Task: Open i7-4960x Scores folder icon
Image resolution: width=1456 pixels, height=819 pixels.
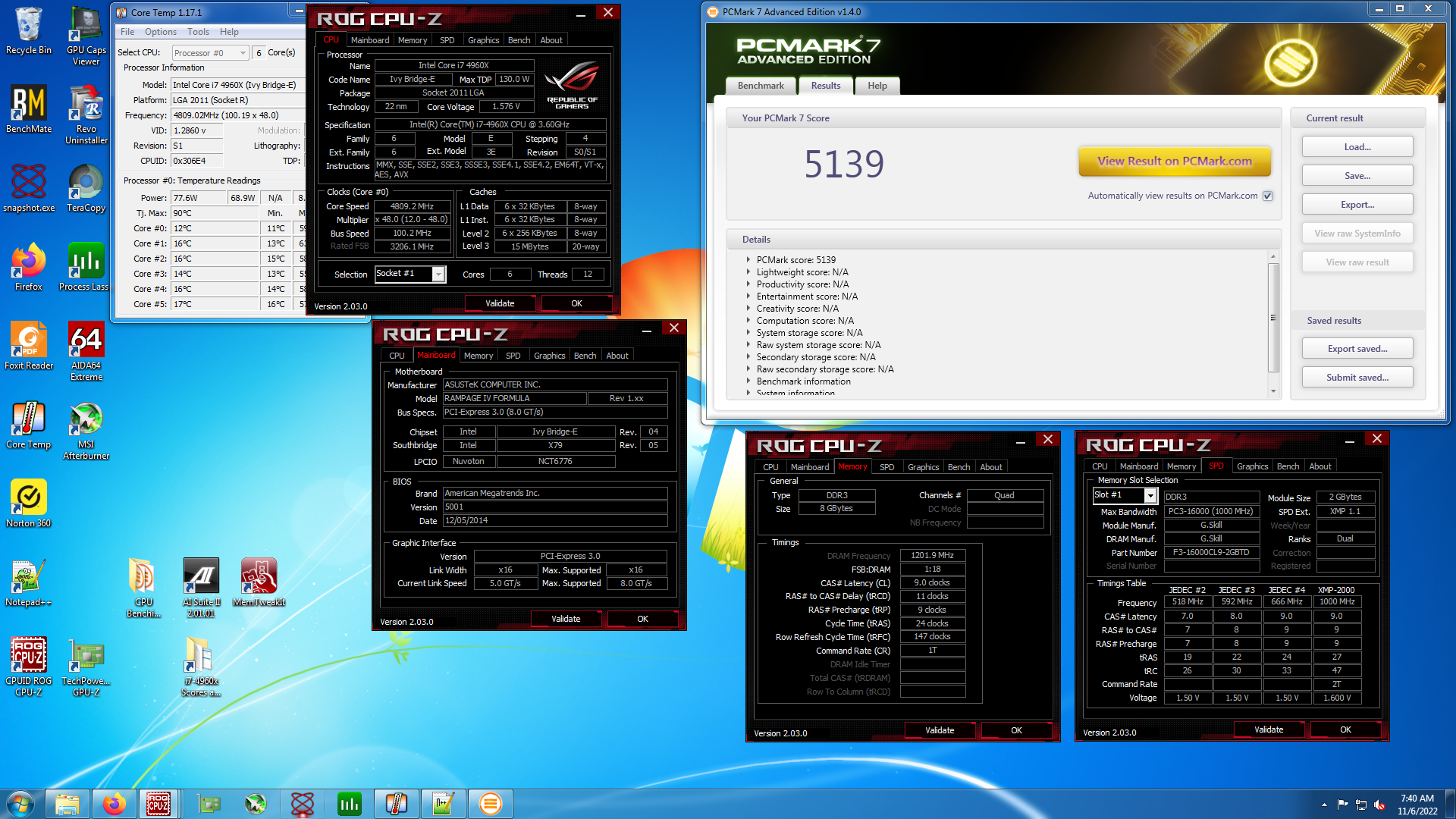Action: [x=201, y=667]
